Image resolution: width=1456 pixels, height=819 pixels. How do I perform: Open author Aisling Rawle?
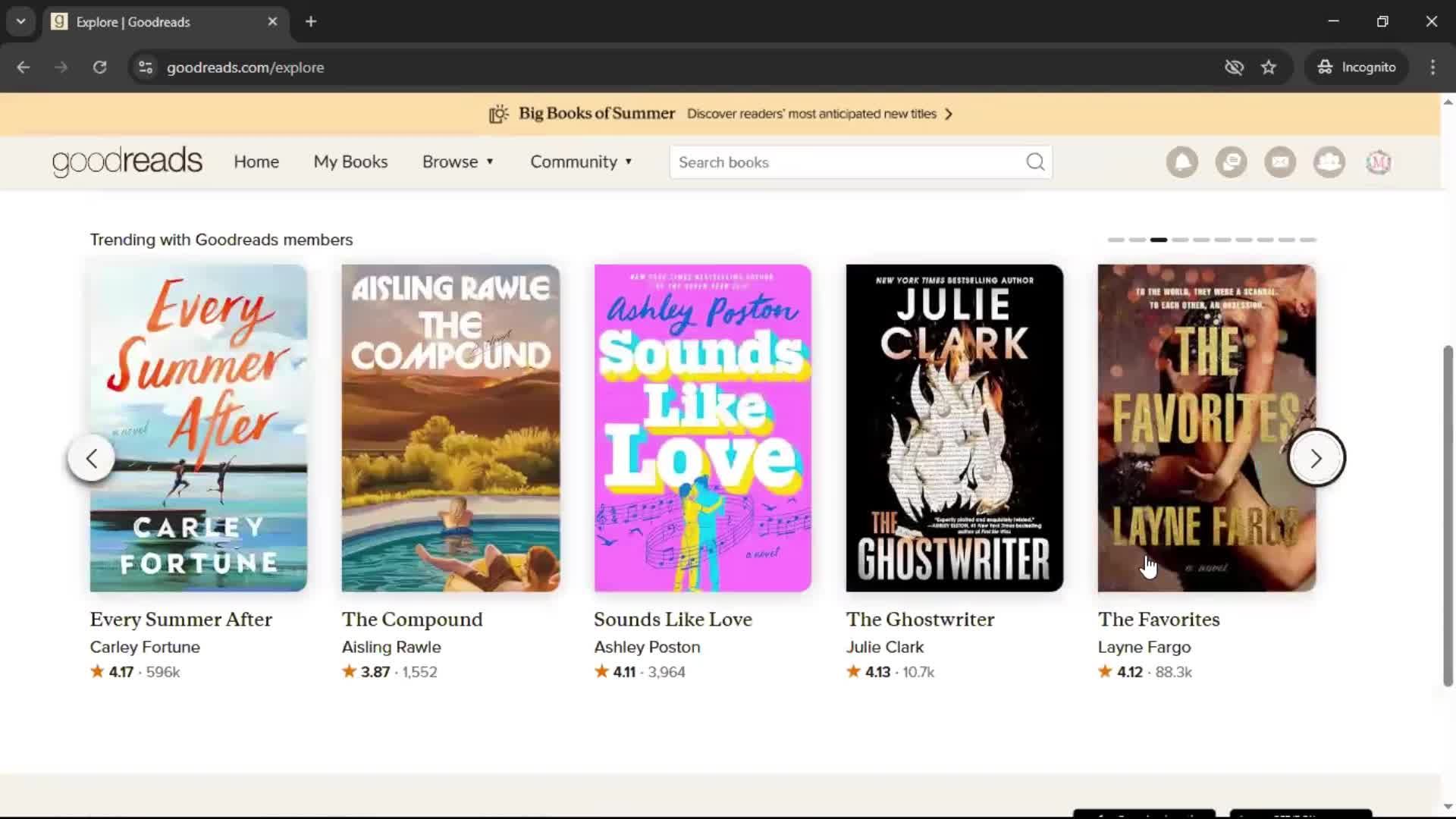(x=391, y=647)
